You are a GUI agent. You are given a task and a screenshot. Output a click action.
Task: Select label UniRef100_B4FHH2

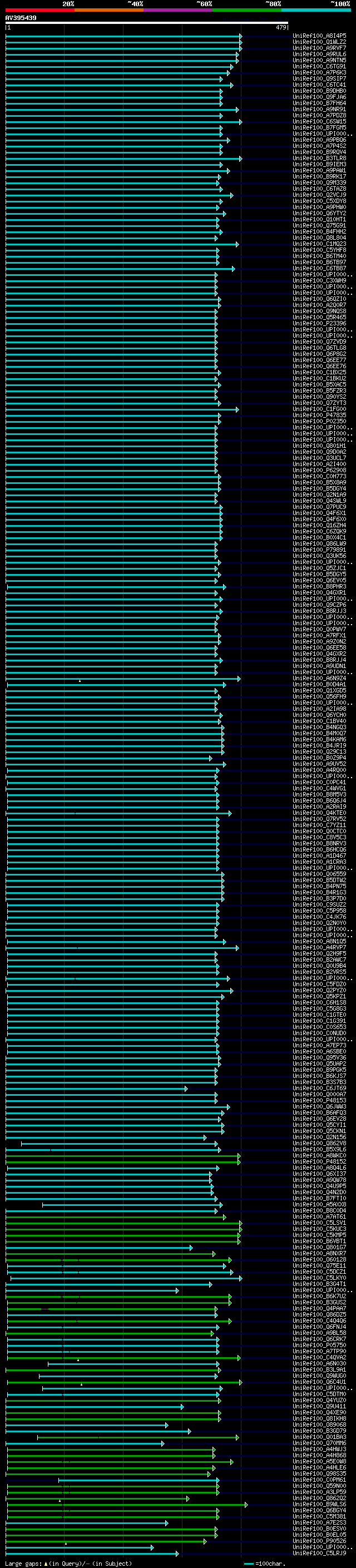click(x=319, y=232)
